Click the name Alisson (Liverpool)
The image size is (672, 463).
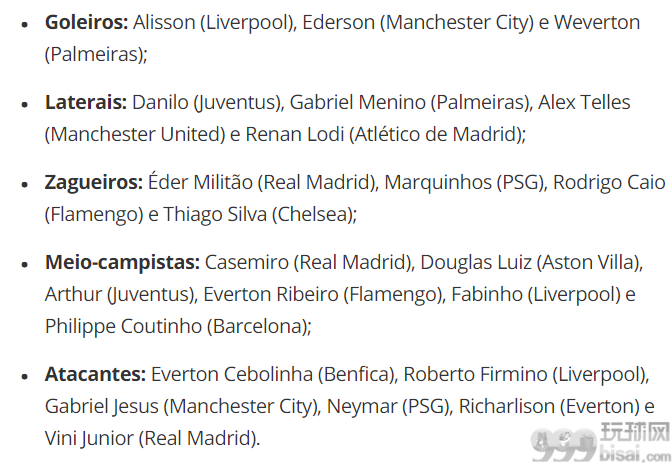[215, 23]
